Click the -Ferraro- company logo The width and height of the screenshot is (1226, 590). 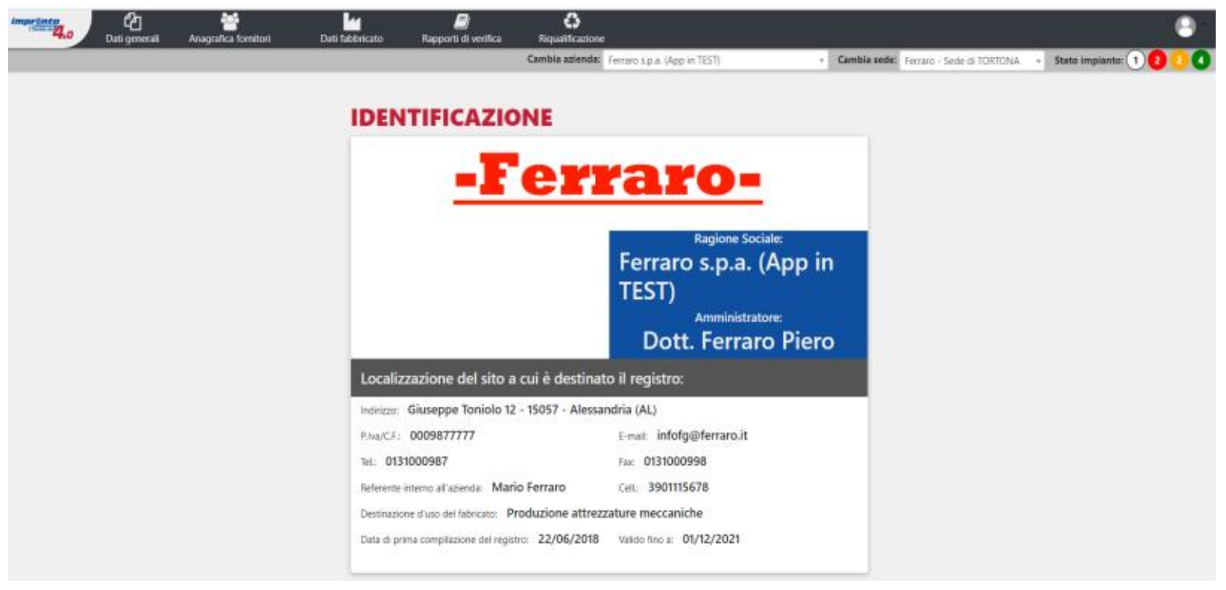(x=608, y=181)
